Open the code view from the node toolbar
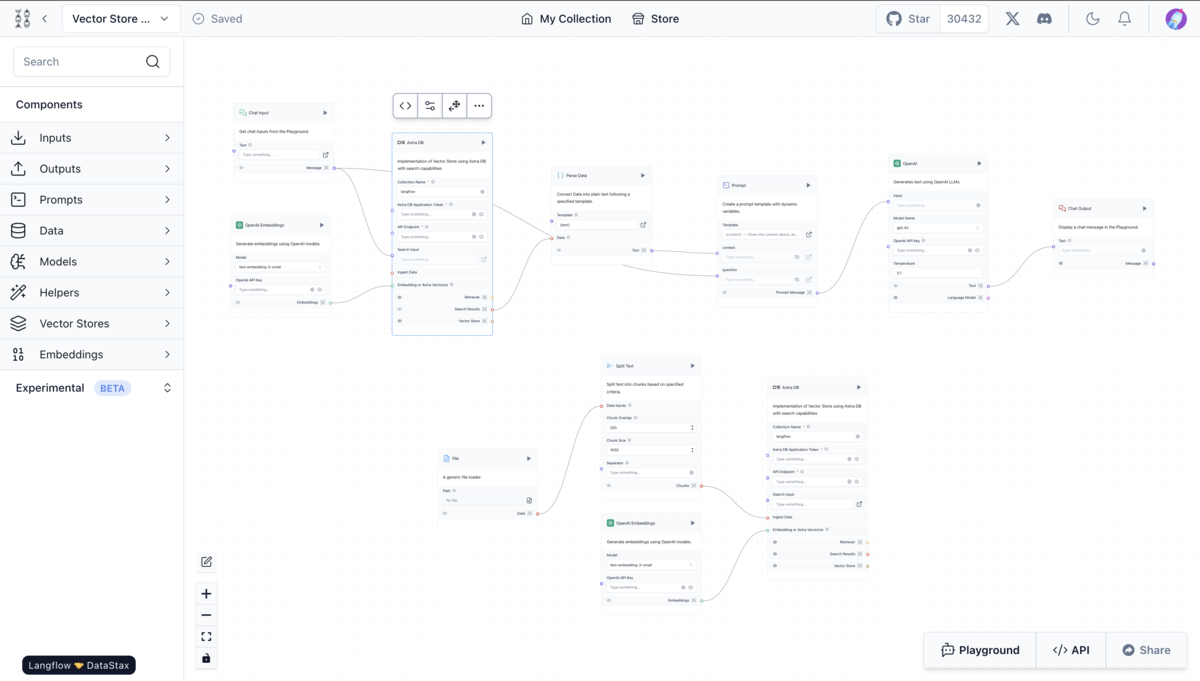The width and height of the screenshot is (1200, 681). (405, 106)
